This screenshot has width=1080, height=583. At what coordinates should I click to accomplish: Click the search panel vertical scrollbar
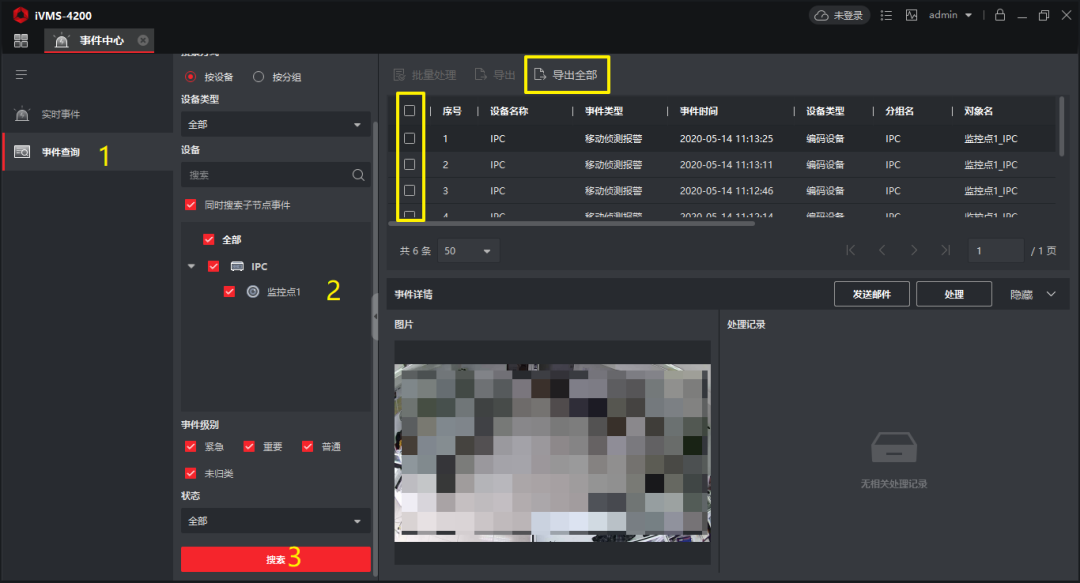(375, 348)
